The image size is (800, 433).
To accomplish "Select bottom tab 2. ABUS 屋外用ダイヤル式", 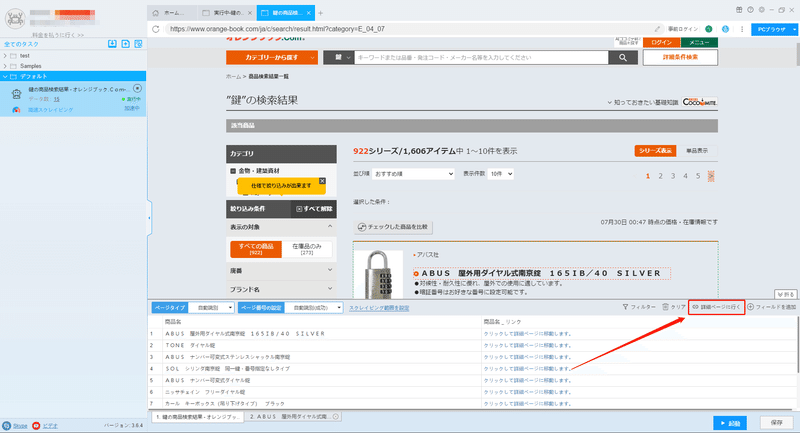I will pyautogui.click(x=294, y=417).
